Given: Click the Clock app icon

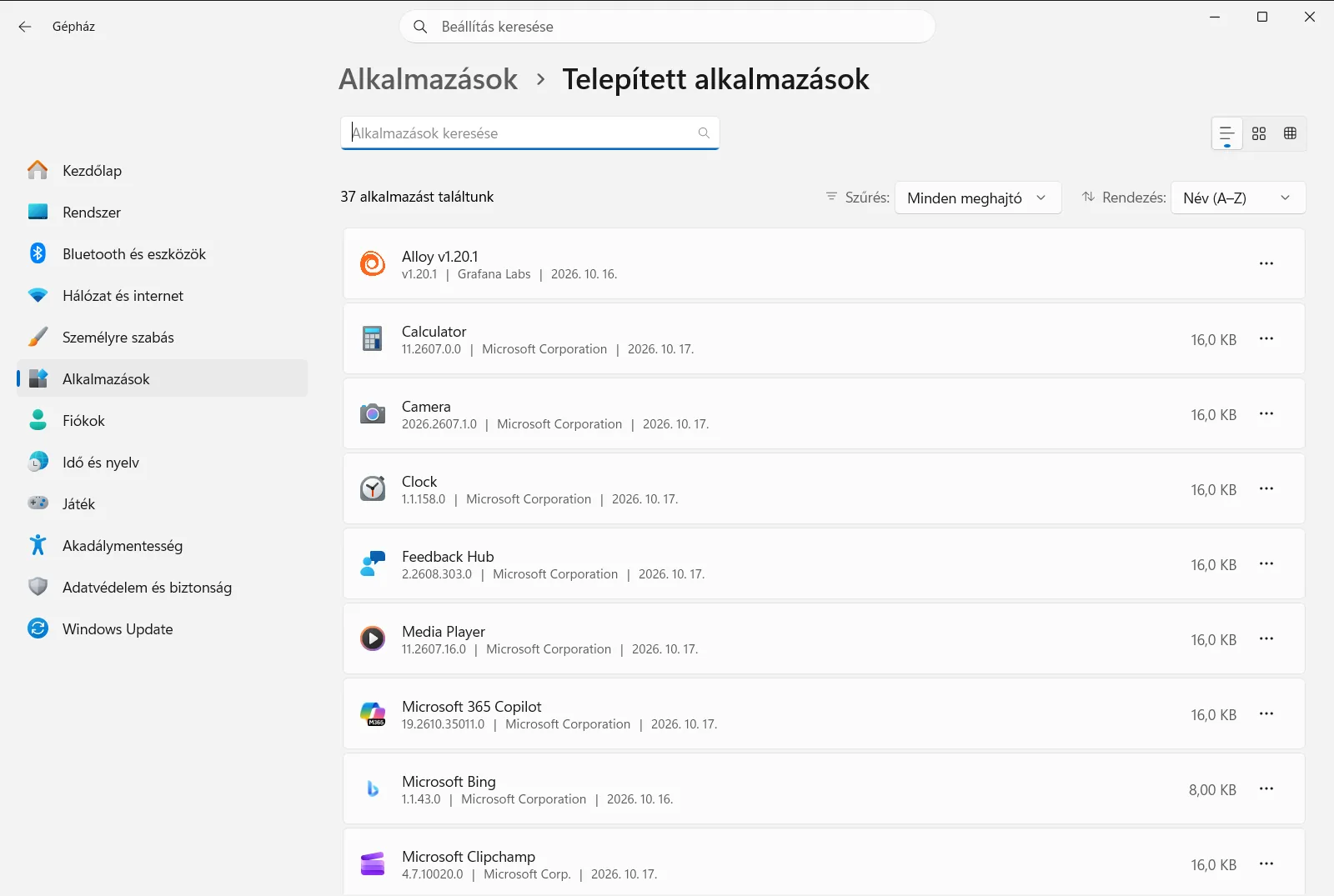Looking at the screenshot, I should click(x=372, y=488).
